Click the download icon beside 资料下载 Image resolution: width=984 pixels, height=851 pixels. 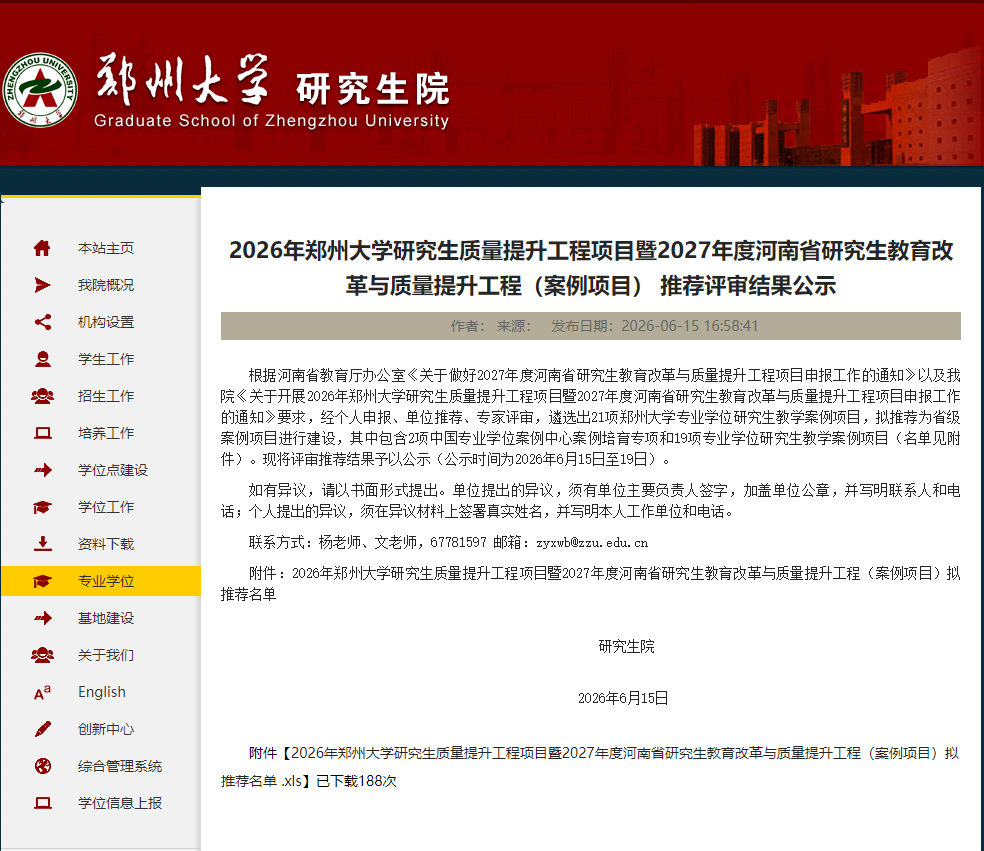pos(42,543)
